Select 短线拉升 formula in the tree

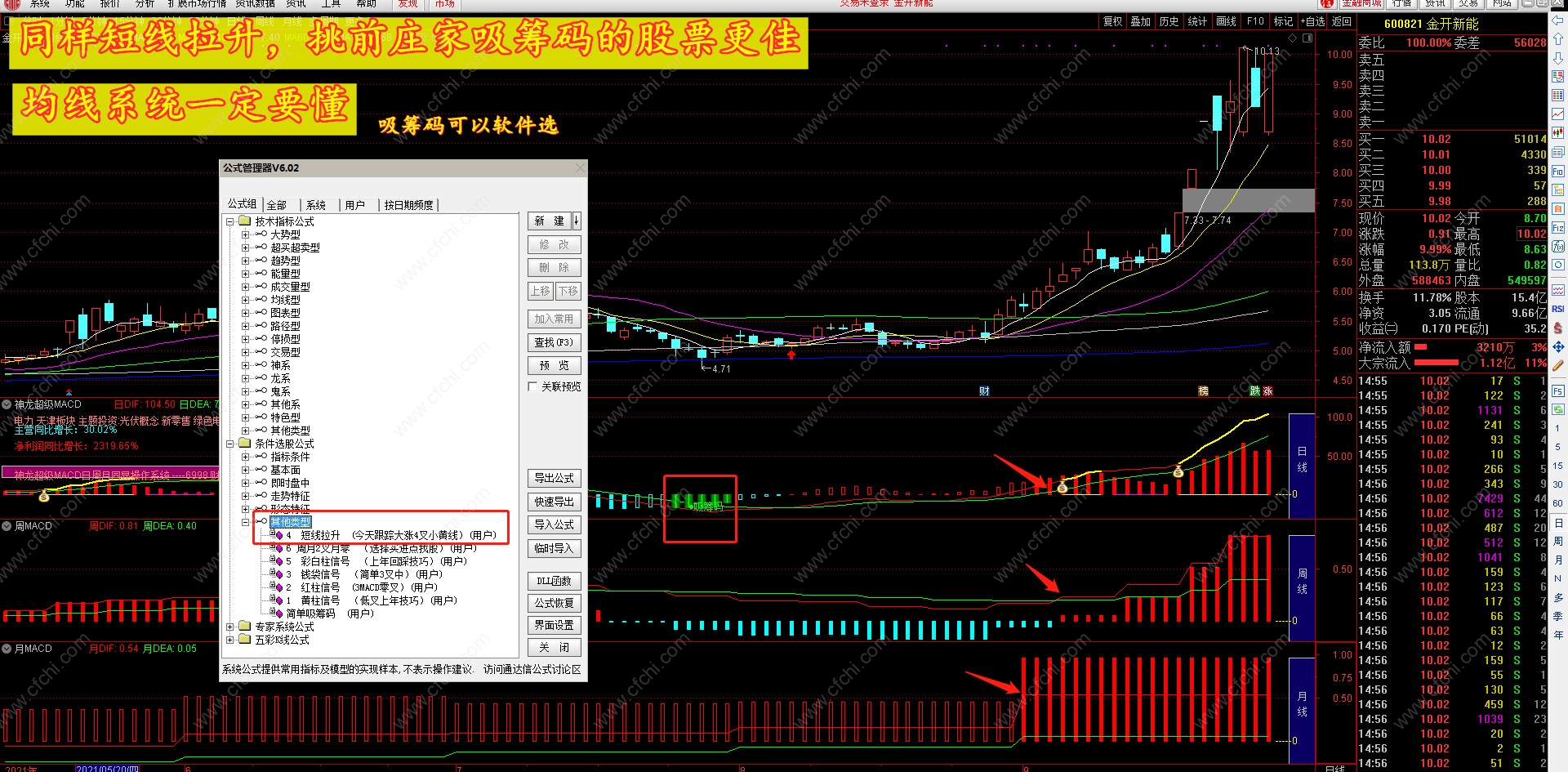[391, 535]
